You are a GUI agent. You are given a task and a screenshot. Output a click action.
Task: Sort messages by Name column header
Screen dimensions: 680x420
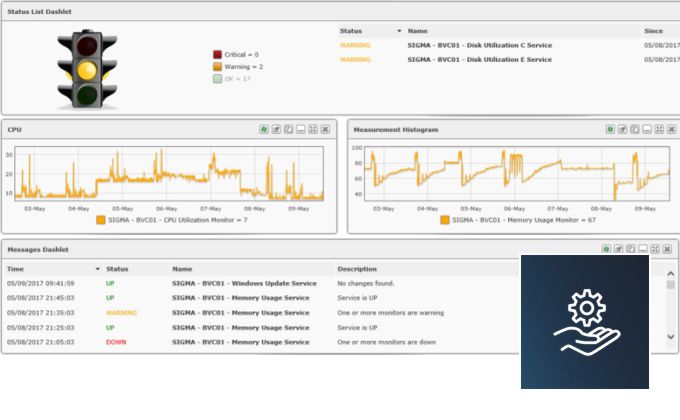point(182,269)
